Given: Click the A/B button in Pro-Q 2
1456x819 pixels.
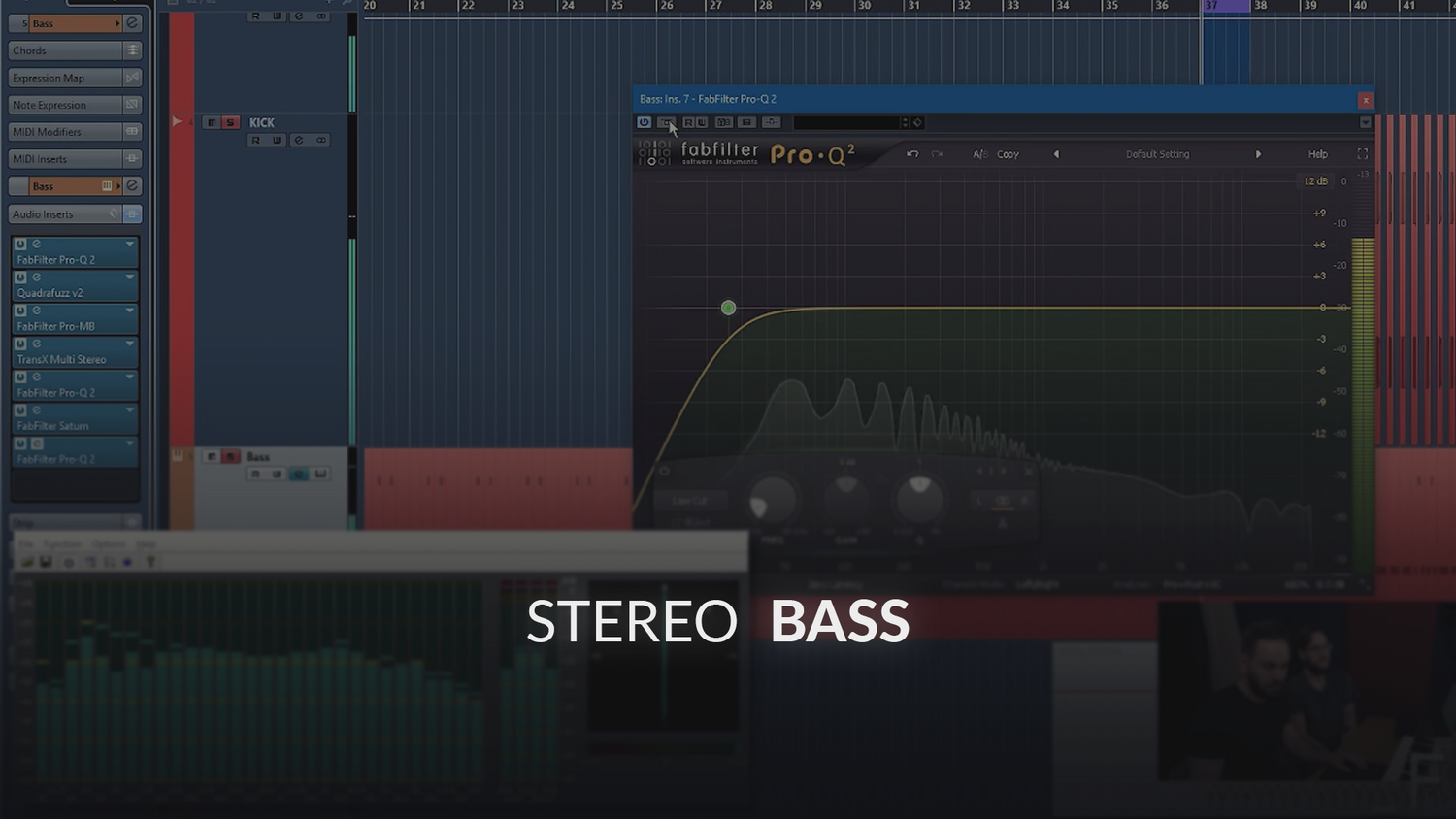Looking at the screenshot, I should (x=979, y=154).
